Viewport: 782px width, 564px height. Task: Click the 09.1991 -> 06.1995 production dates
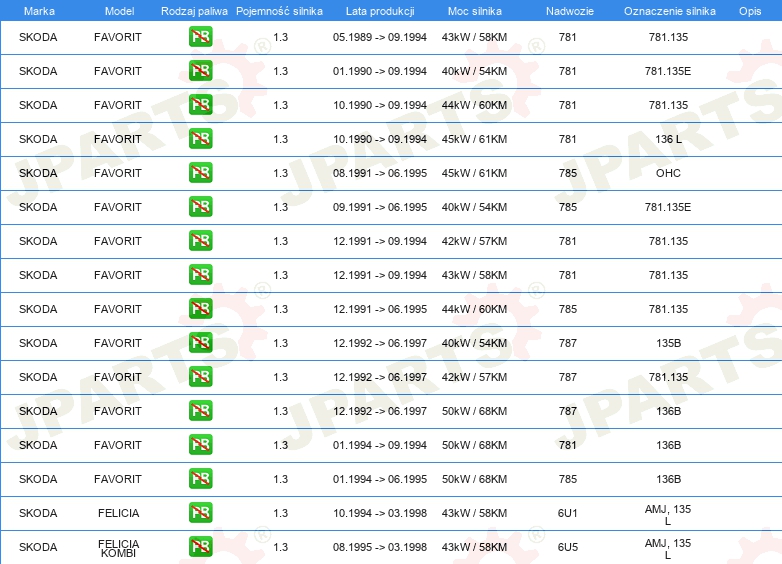380,207
